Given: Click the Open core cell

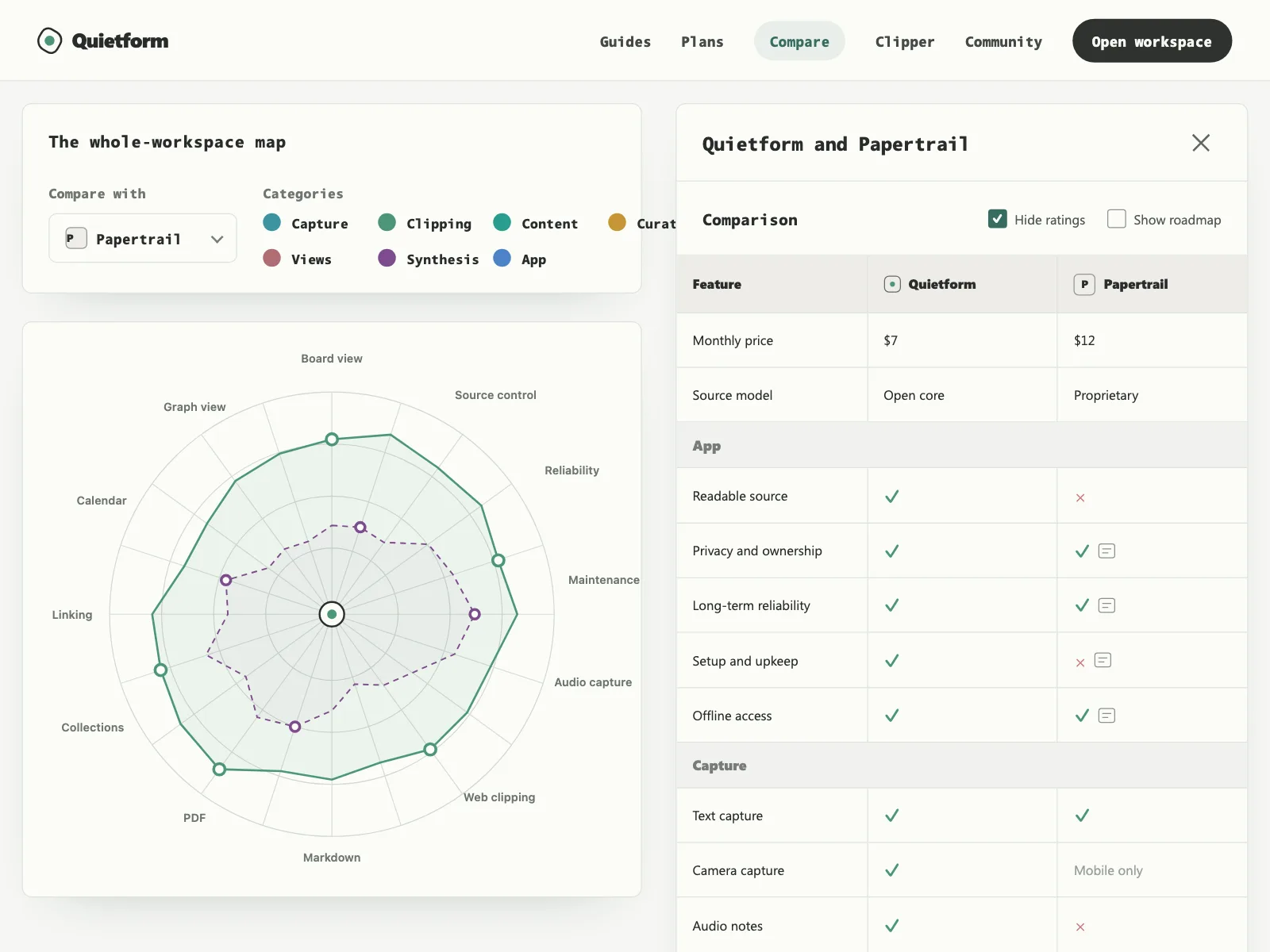Looking at the screenshot, I should [962, 395].
